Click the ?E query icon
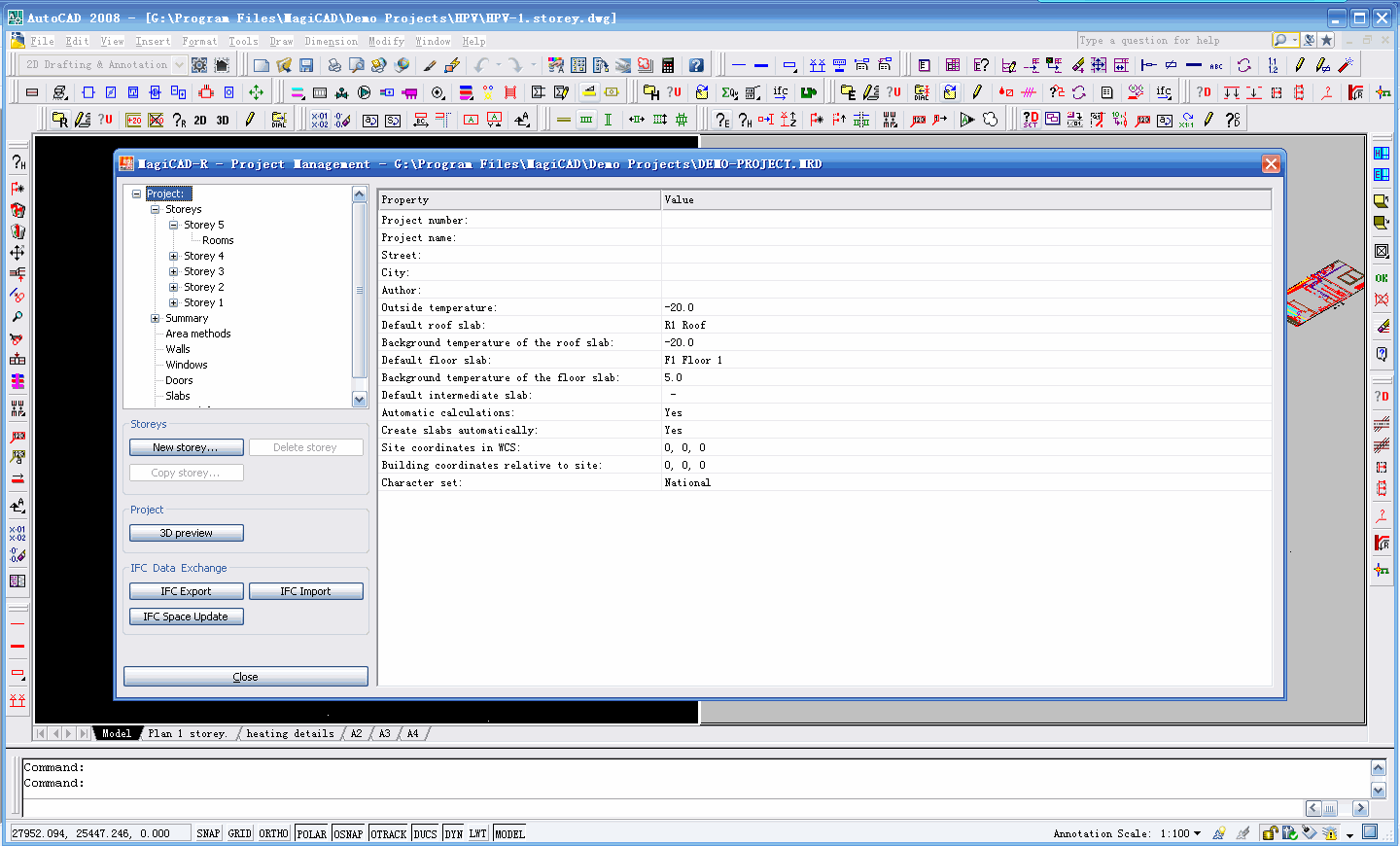The image size is (1400, 846). pyautogui.click(x=721, y=120)
